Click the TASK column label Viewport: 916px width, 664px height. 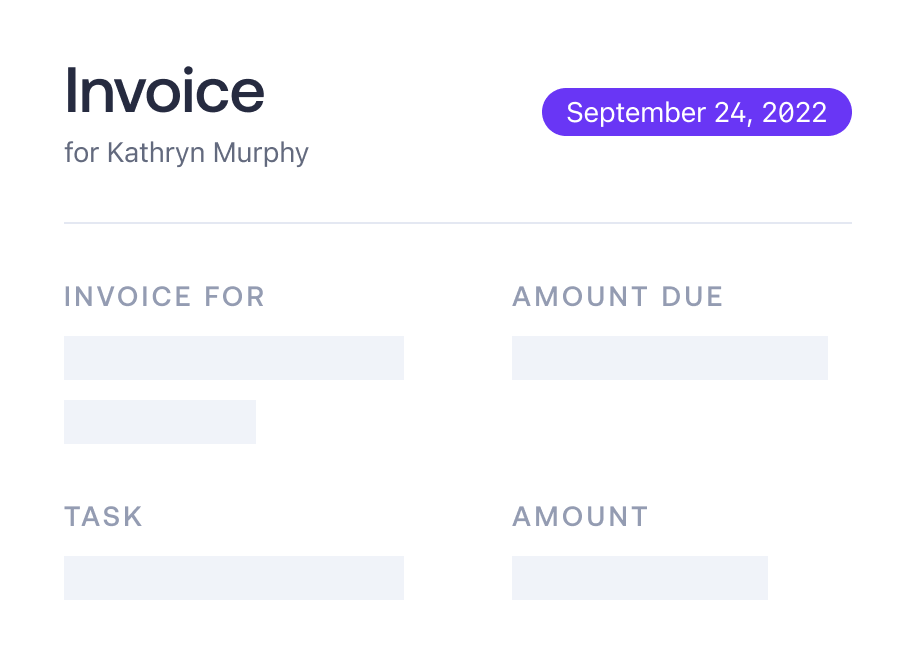click(103, 517)
